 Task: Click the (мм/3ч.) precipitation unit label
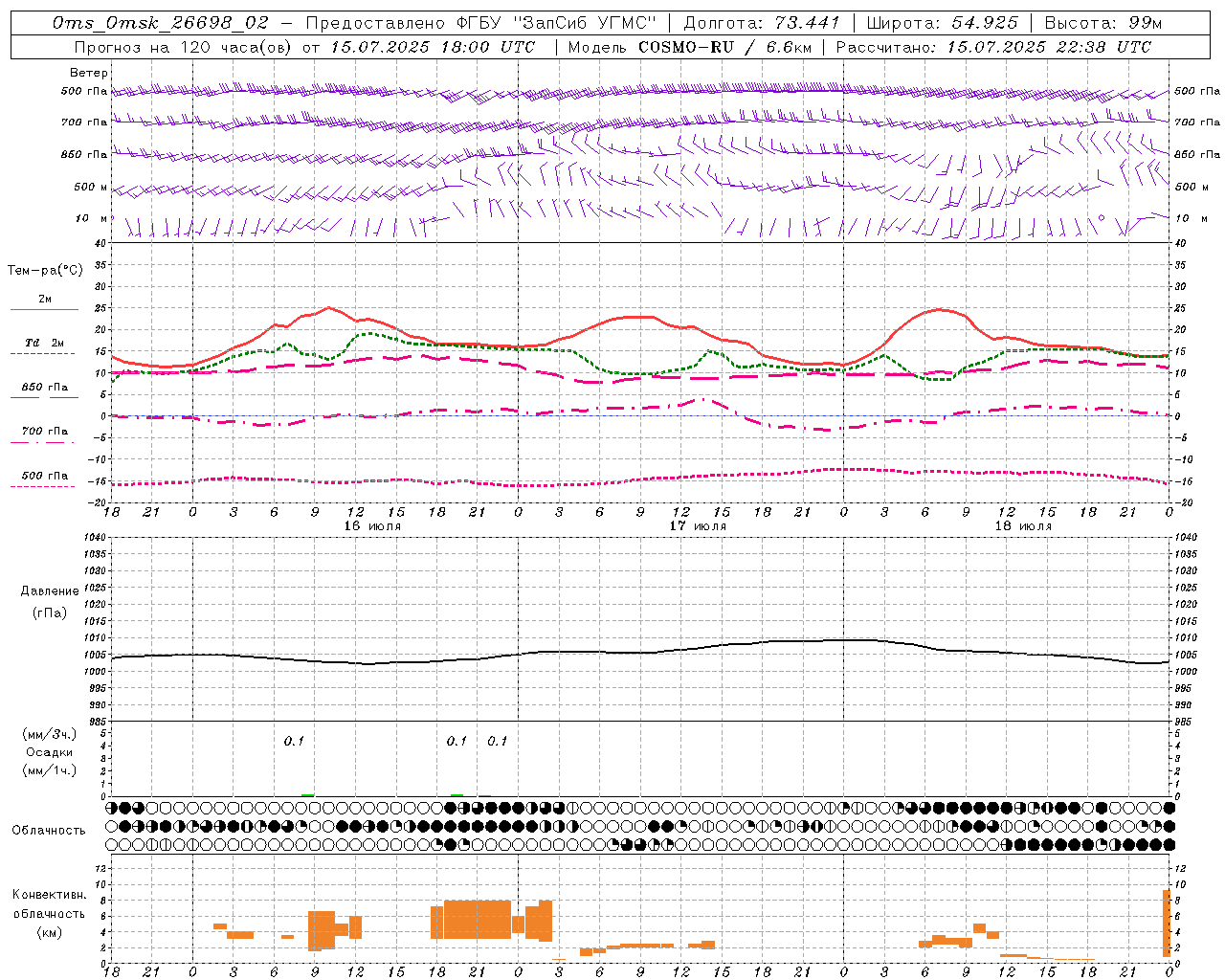(50, 735)
